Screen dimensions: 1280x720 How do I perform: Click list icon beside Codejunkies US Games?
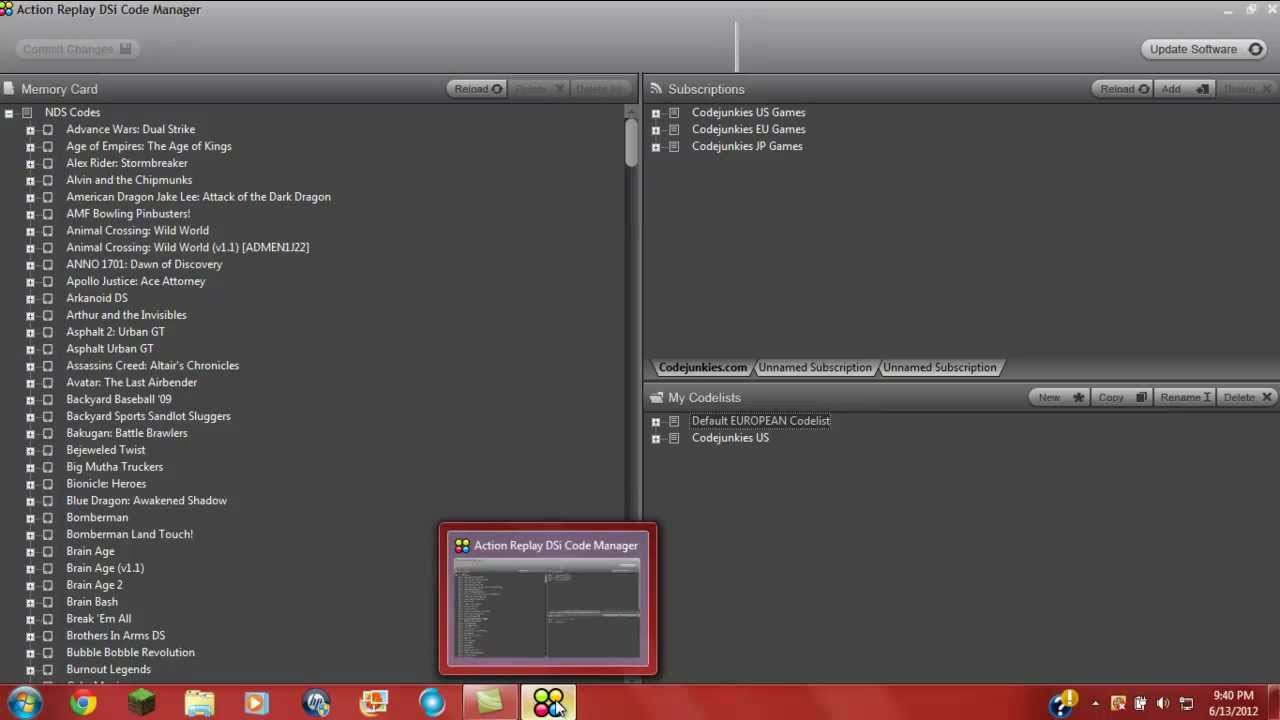(x=674, y=112)
